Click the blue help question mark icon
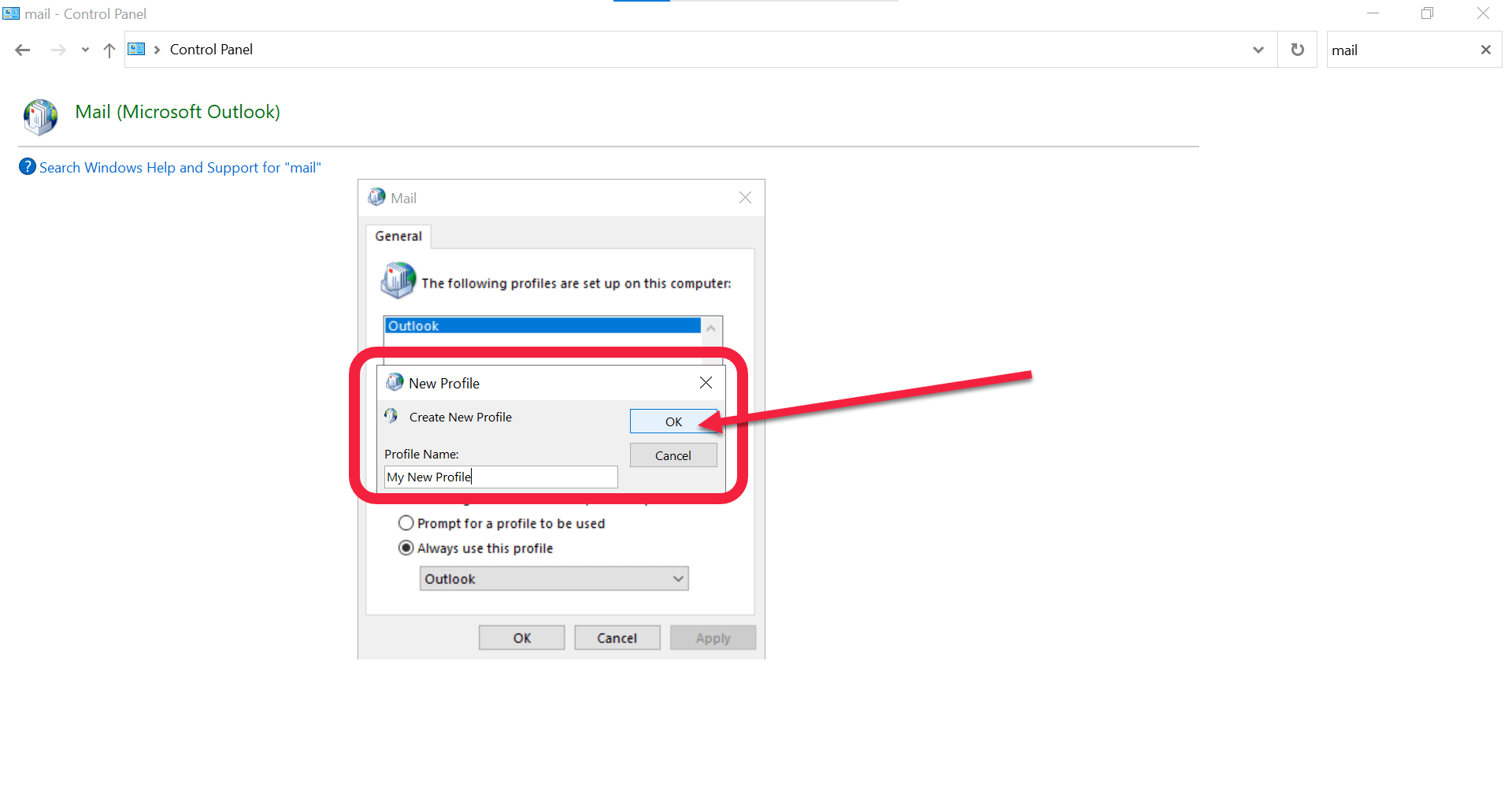 [x=28, y=166]
